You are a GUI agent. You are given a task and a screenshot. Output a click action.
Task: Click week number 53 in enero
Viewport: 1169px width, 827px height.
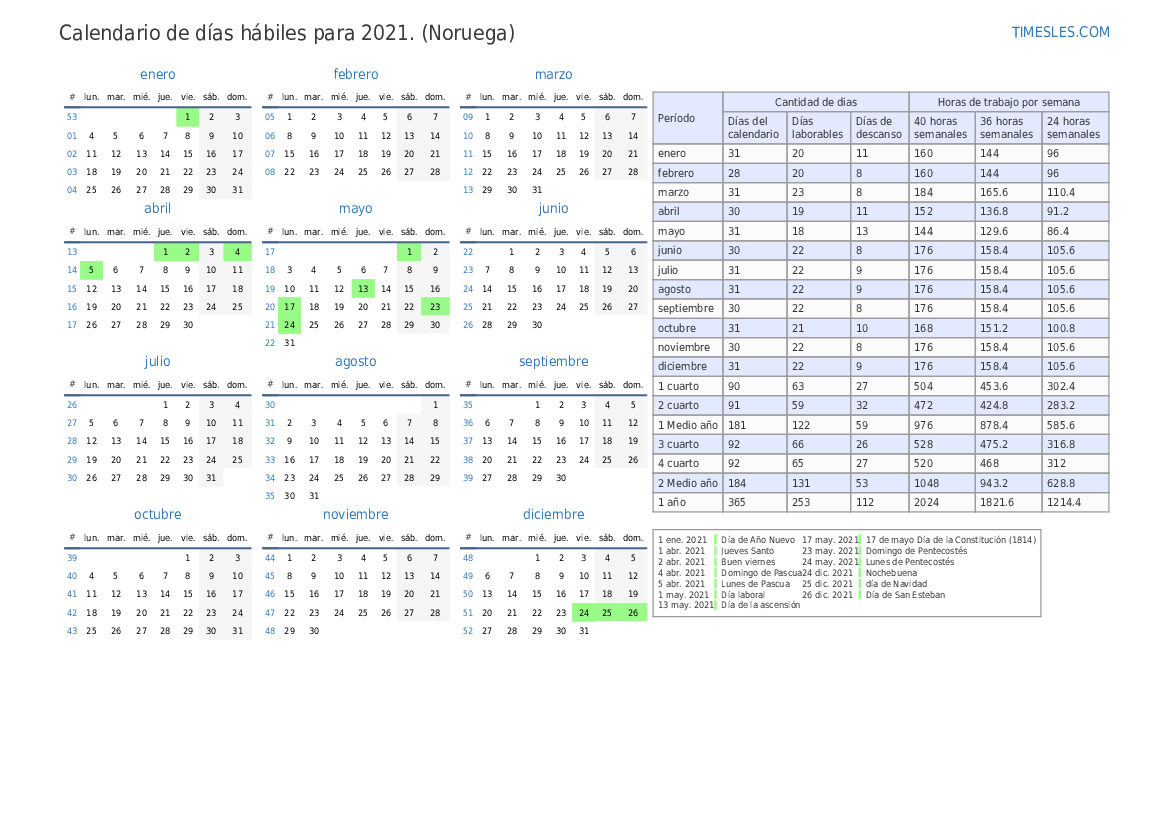pyautogui.click(x=72, y=117)
